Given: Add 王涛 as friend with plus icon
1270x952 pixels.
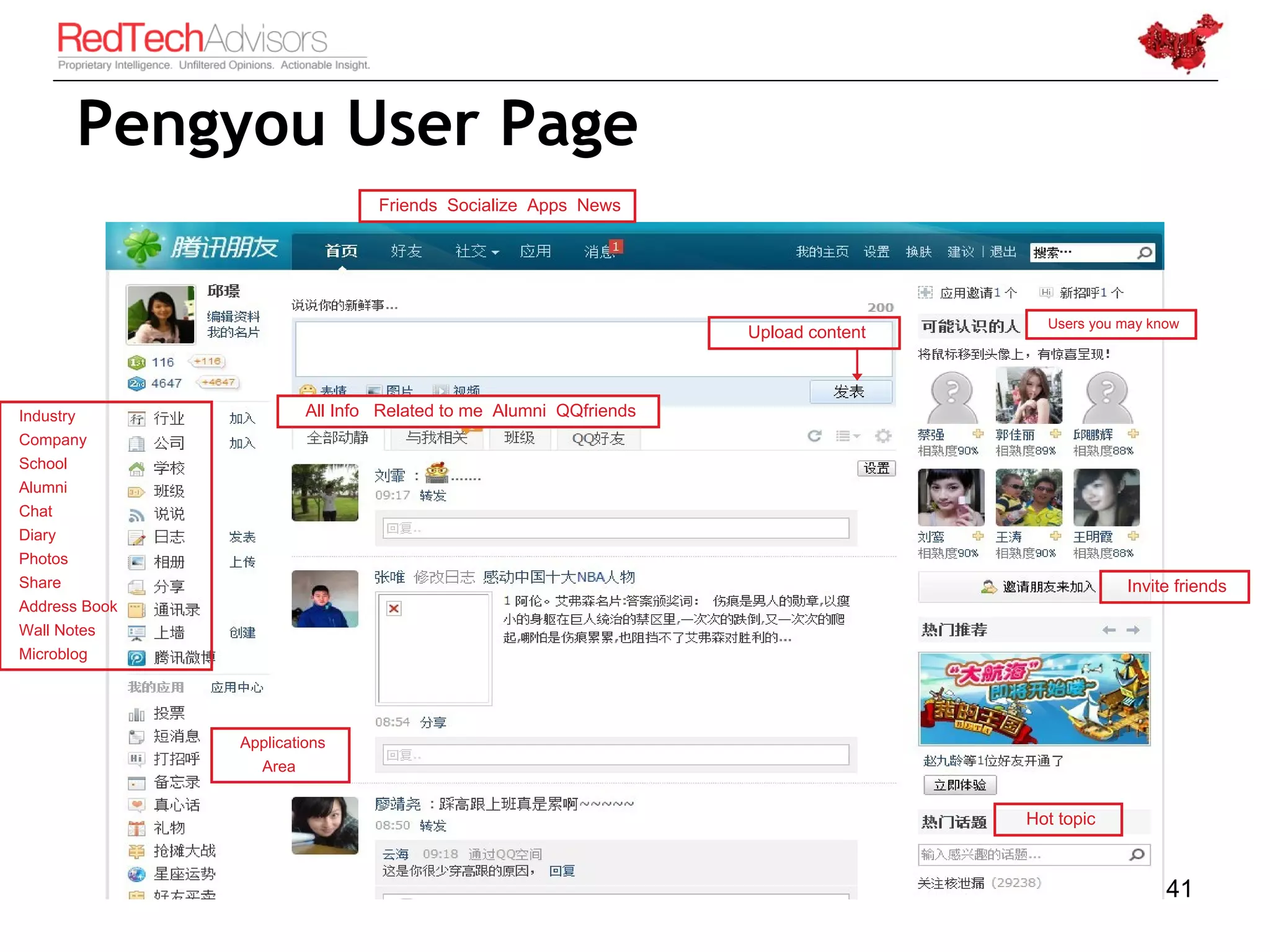Looking at the screenshot, I should [x=1055, y=536].
